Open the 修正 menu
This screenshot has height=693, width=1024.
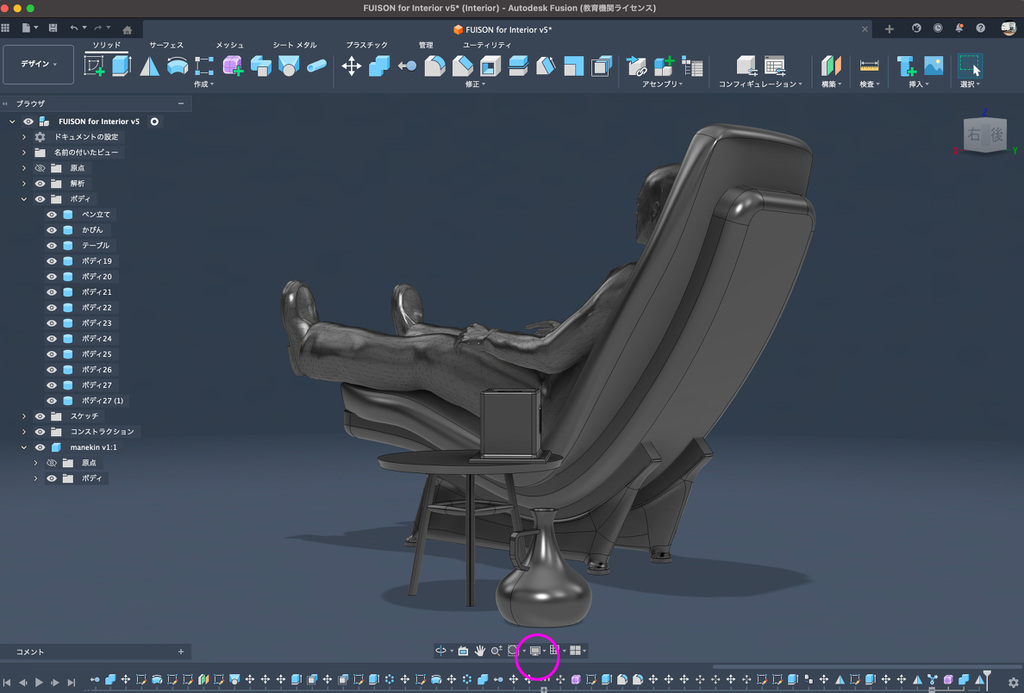(x=474, y=85)
